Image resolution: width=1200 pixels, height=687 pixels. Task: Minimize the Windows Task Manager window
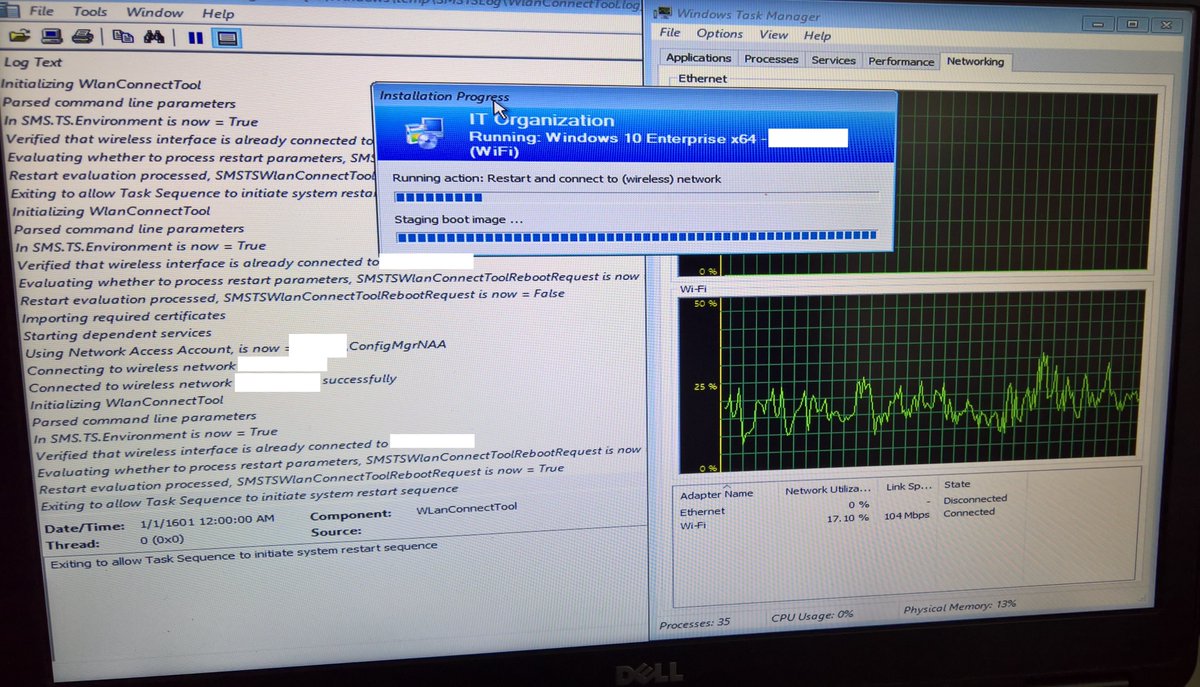1097,23
